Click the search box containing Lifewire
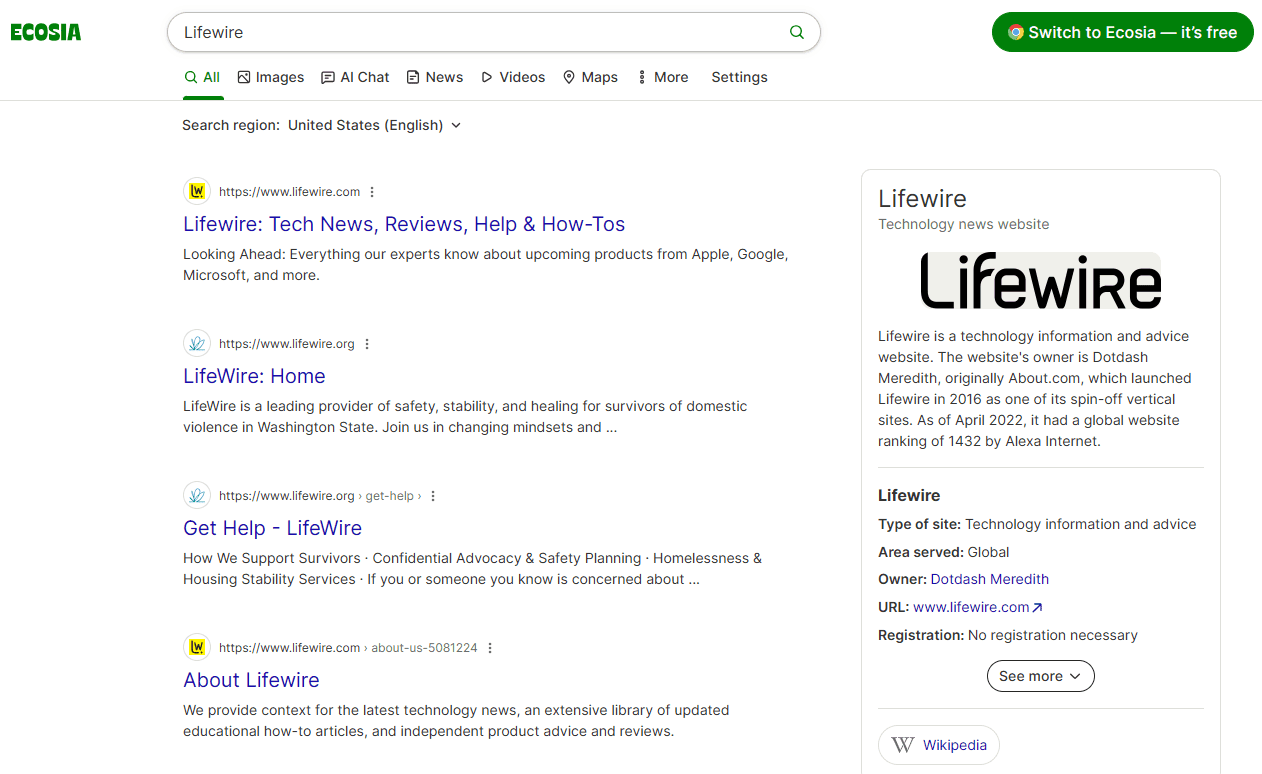 pos(480,32)
